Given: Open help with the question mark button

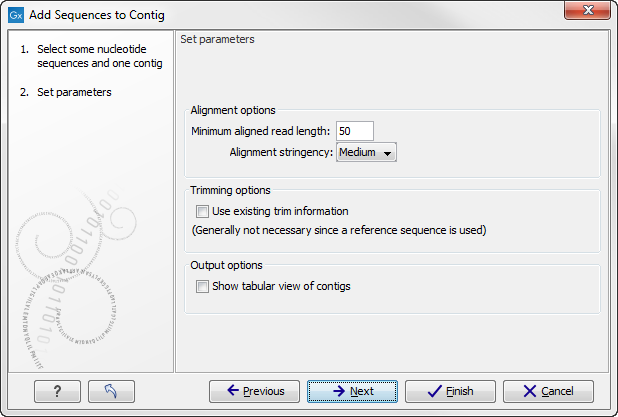Looking at the screenshot, I should pyautogui.click(x=57, y=391).
